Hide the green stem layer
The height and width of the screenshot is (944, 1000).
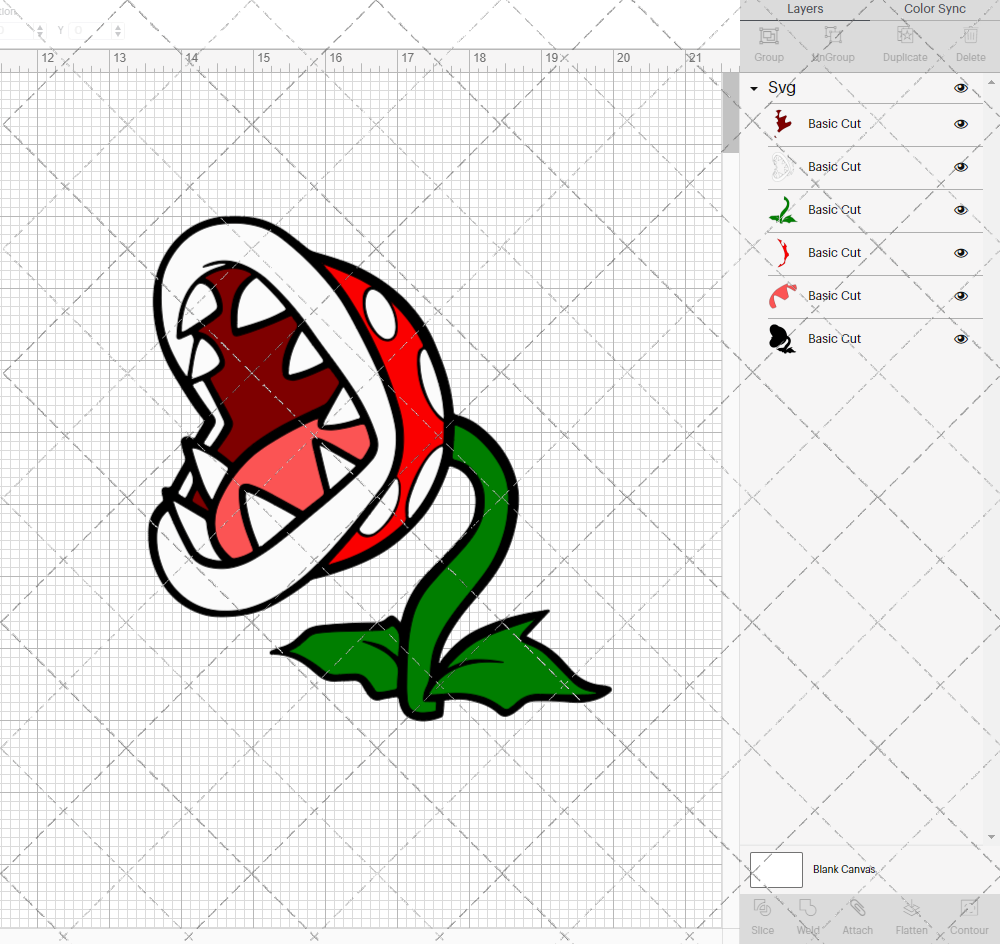point(960,210)
